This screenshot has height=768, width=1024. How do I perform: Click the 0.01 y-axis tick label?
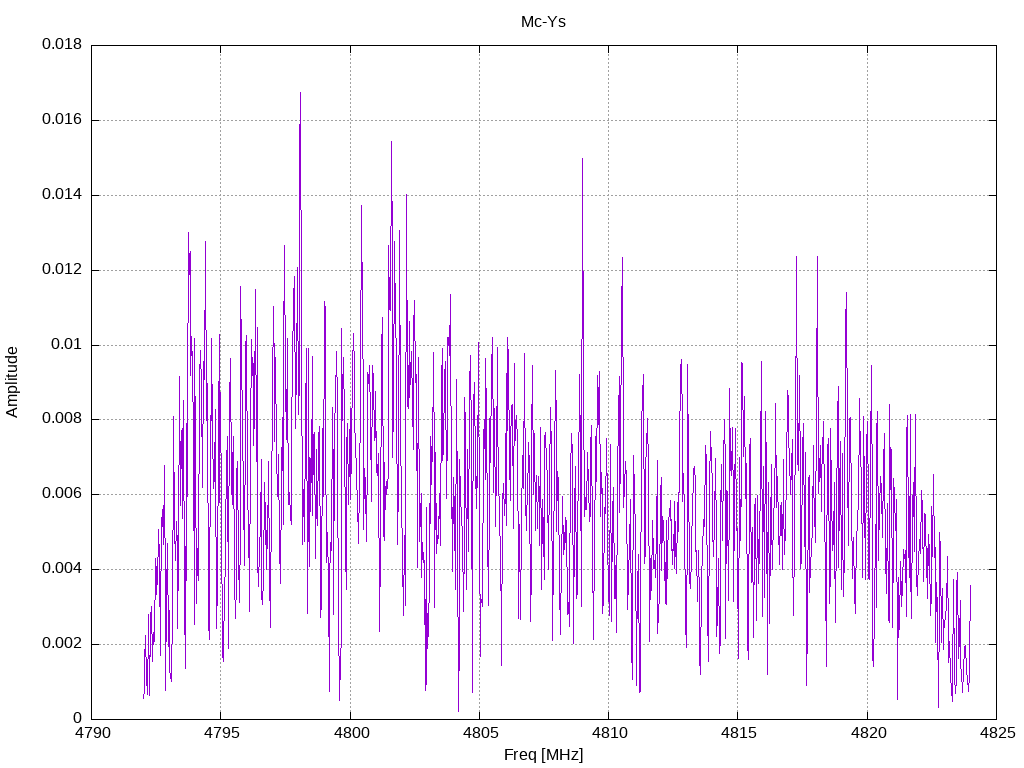coord(67,344)
